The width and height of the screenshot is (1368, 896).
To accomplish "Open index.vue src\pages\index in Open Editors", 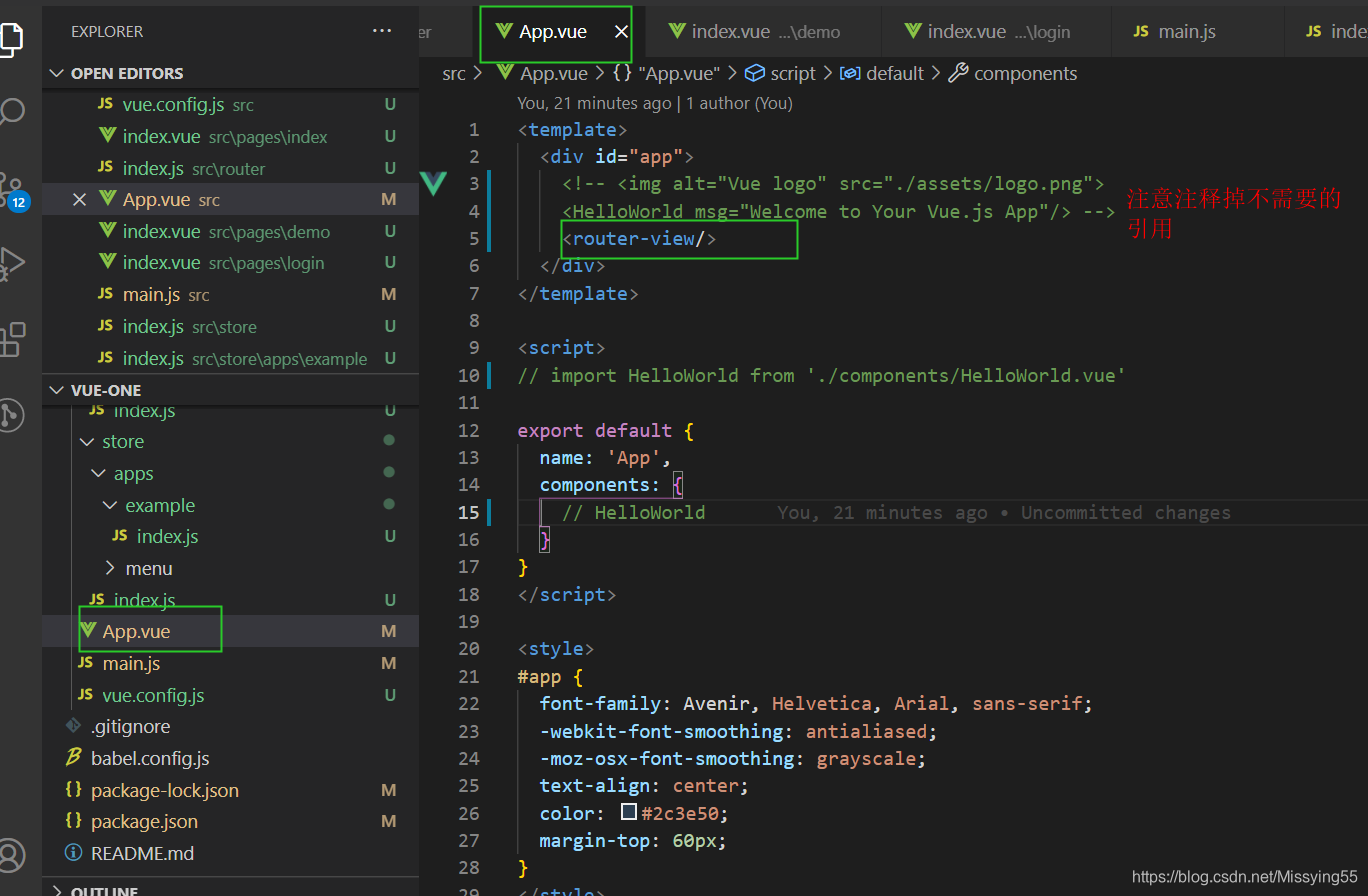I will [230, 137].
